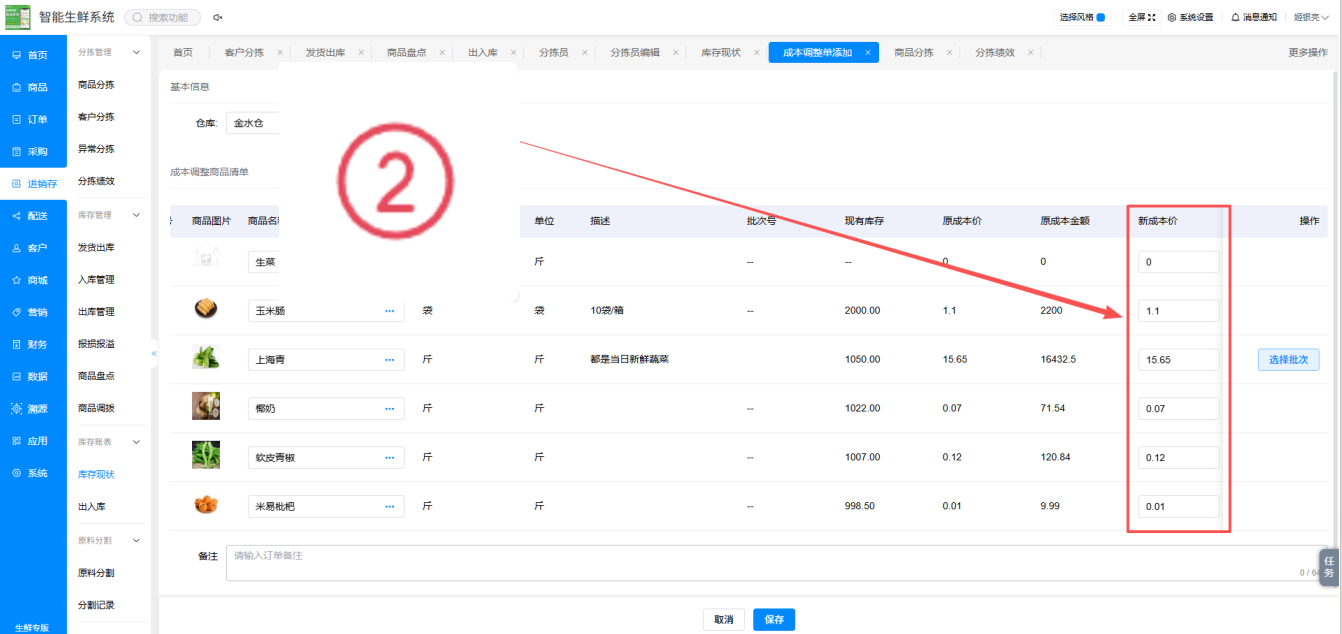Viewport: 1342px width, 634px height.
Task: Click the 系统设置 gear icon
Action: click(1172, 17)
